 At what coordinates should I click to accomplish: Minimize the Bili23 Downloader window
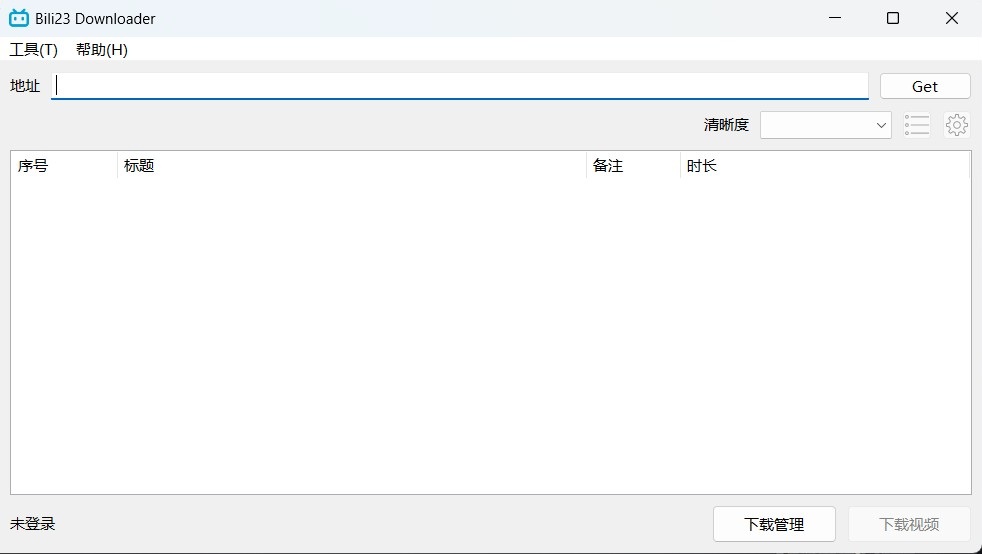(x=835, y=18)
